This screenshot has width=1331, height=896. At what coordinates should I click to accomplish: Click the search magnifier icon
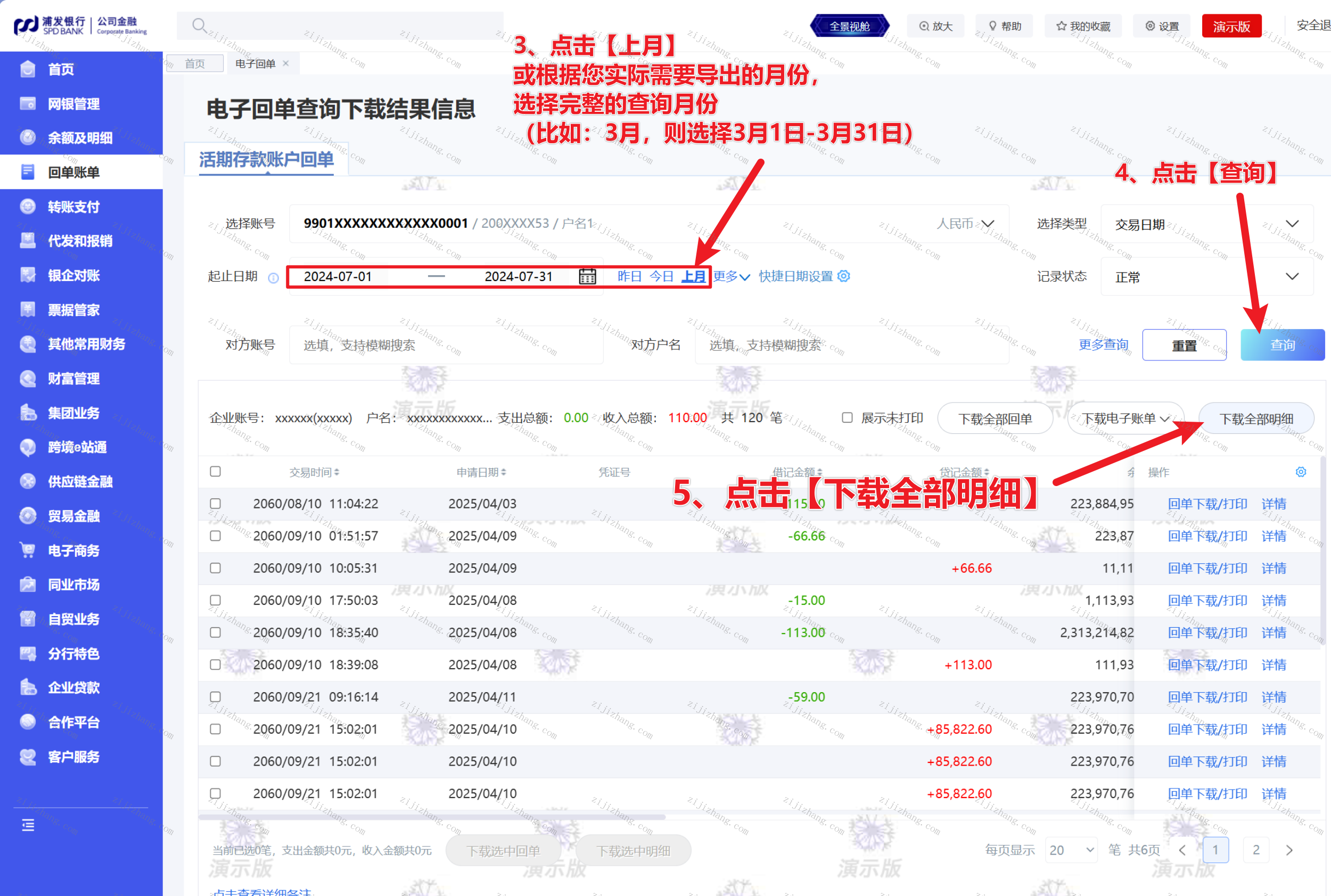[199, 26]
